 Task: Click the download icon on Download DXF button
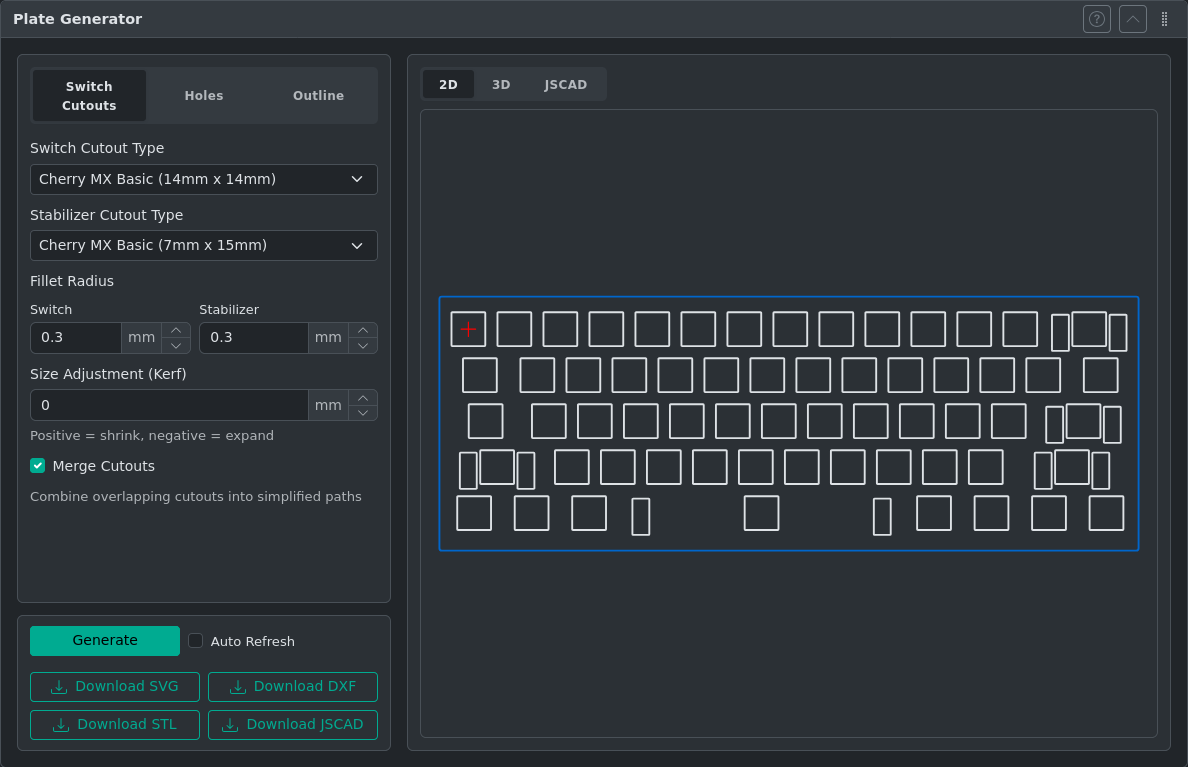tap(238, 686)
